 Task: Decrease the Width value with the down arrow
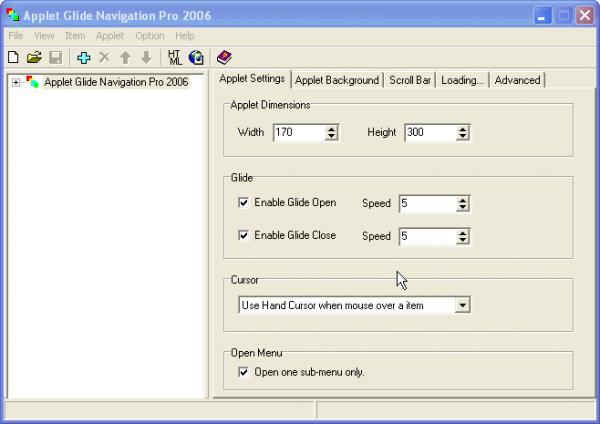coord(331,136)
